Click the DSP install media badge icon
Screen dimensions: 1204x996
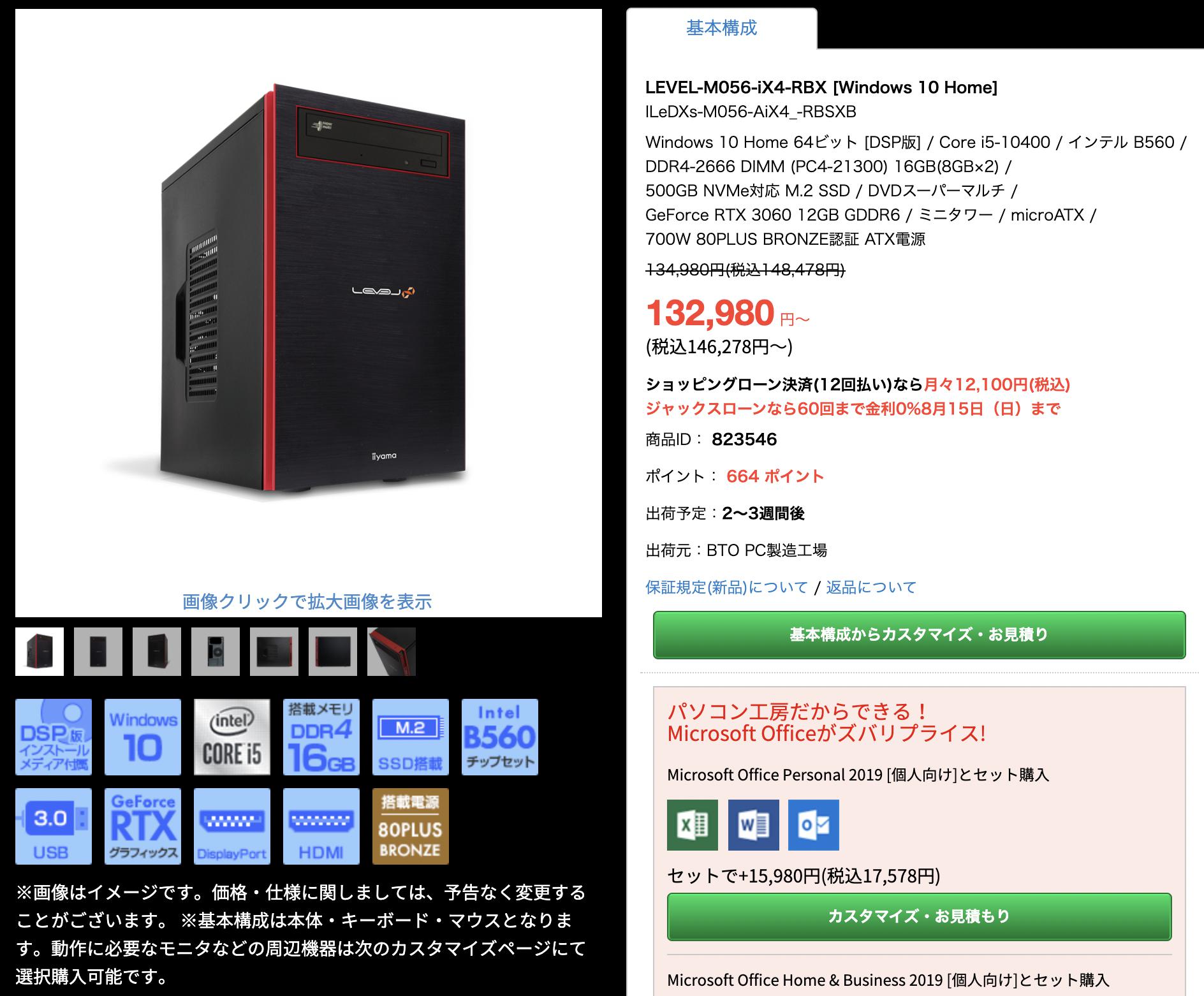pos(54,736)
